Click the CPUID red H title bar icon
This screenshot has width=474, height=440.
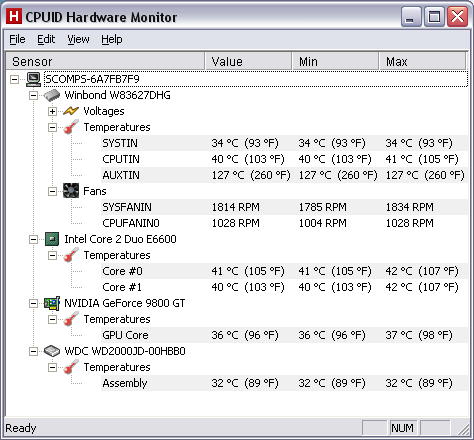(14, 17)
